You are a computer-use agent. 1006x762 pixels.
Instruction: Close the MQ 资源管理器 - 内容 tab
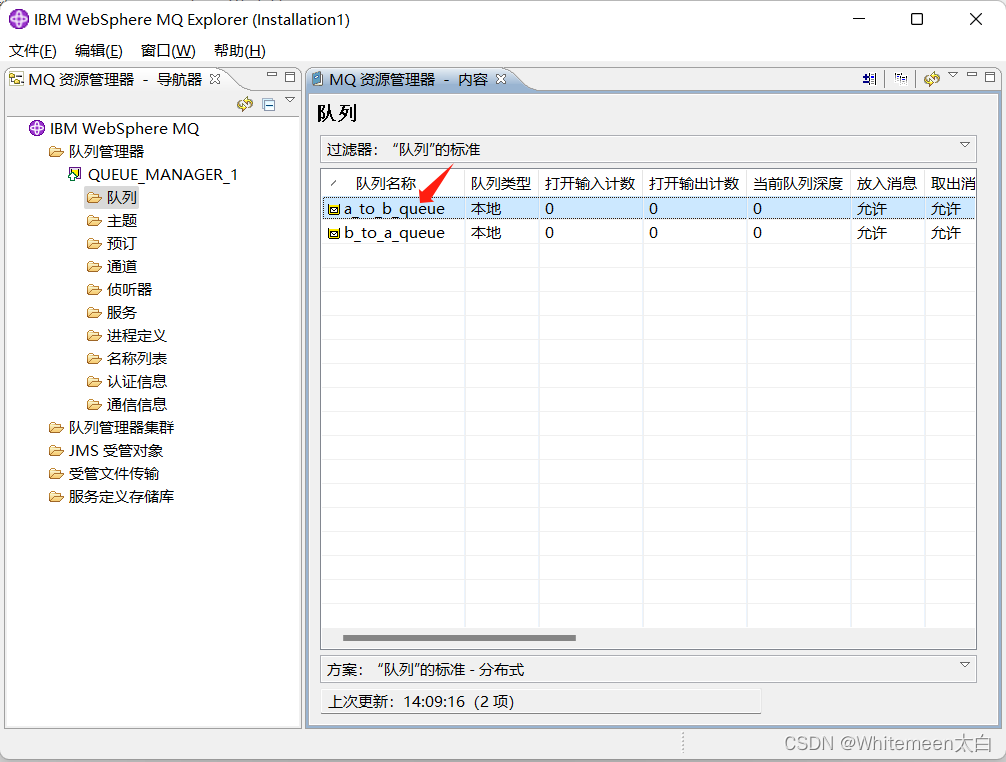point(501,79)
